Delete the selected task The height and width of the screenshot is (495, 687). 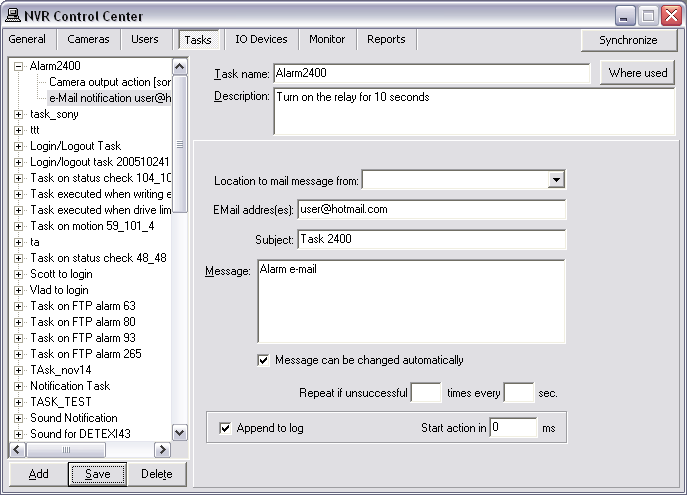tap(156, 474)
